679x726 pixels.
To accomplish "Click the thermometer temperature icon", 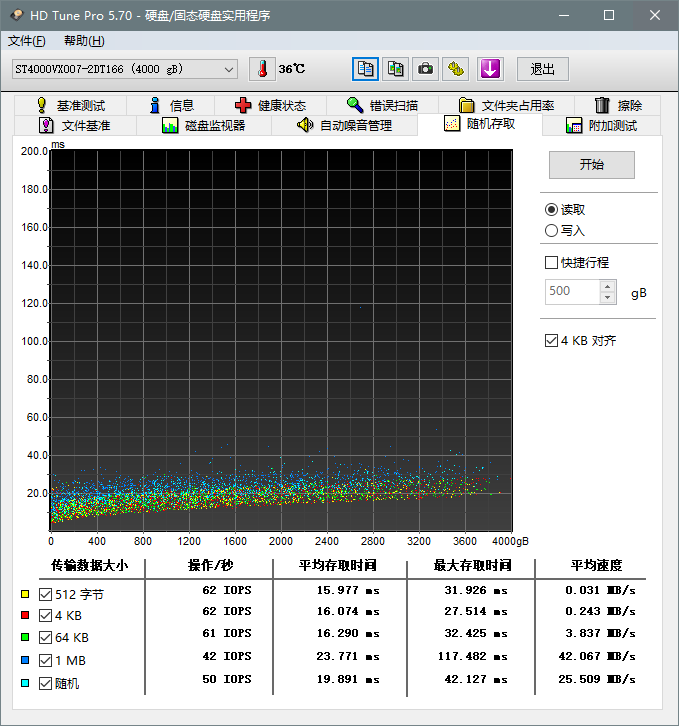I will click(262, 69).
